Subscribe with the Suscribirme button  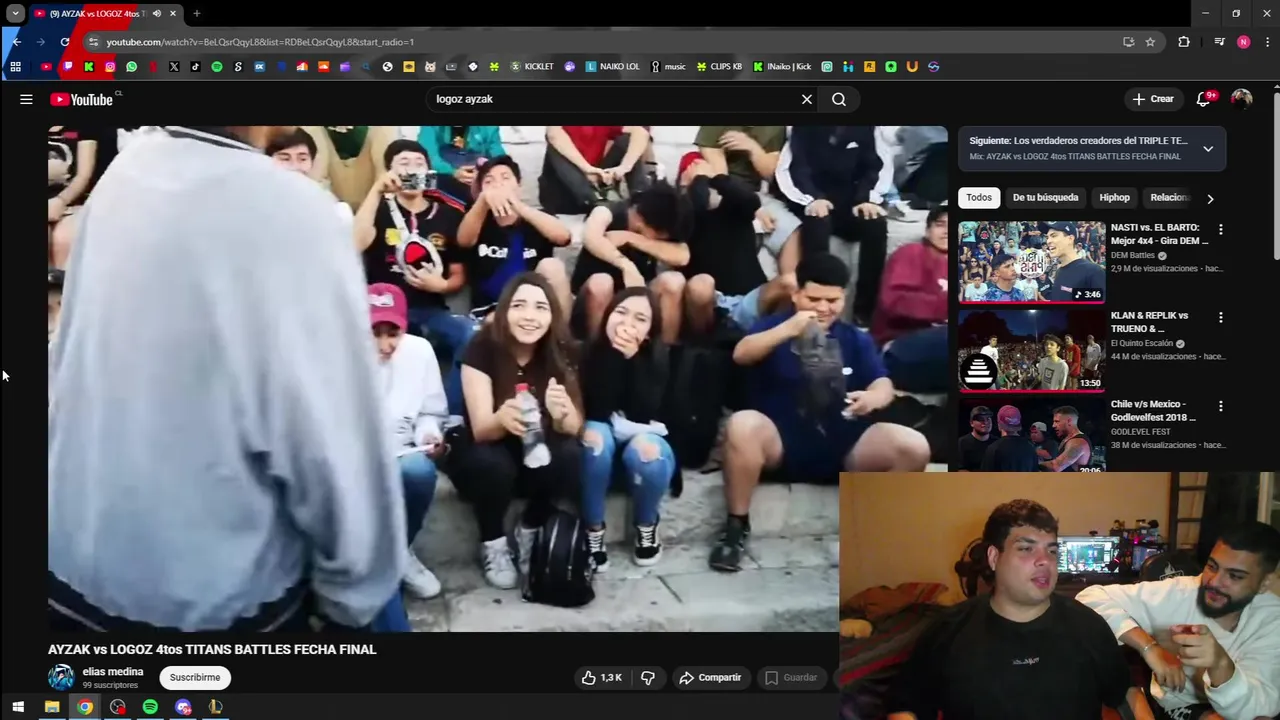click(x=195, y=677)
